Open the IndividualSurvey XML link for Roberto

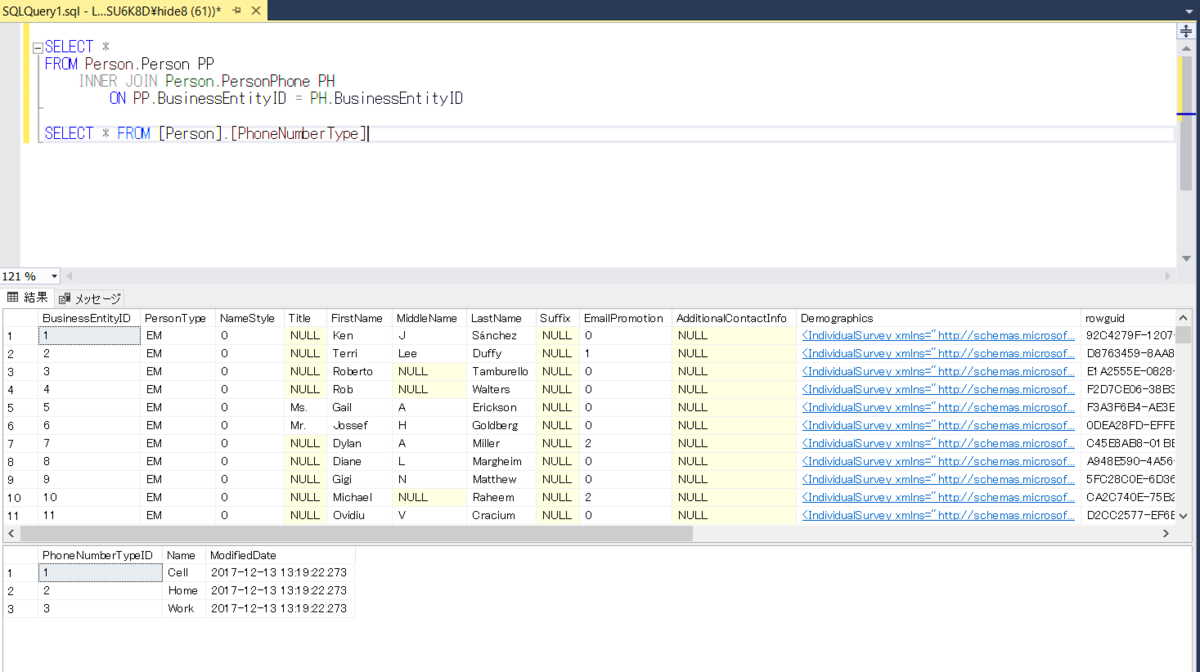[938, 372]
